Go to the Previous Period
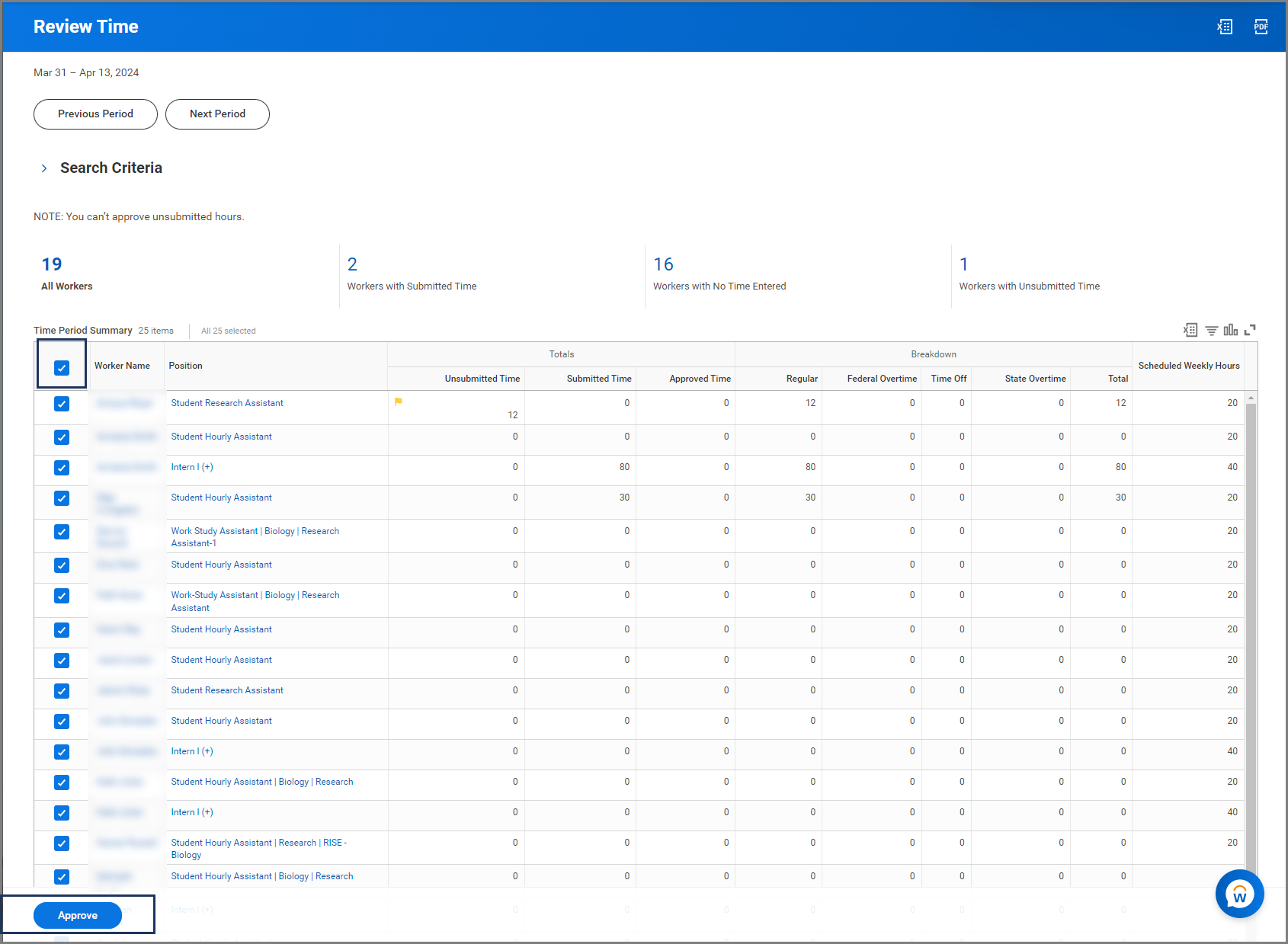The width and height of the screenshot is (1288, 944). click(95, 114)
